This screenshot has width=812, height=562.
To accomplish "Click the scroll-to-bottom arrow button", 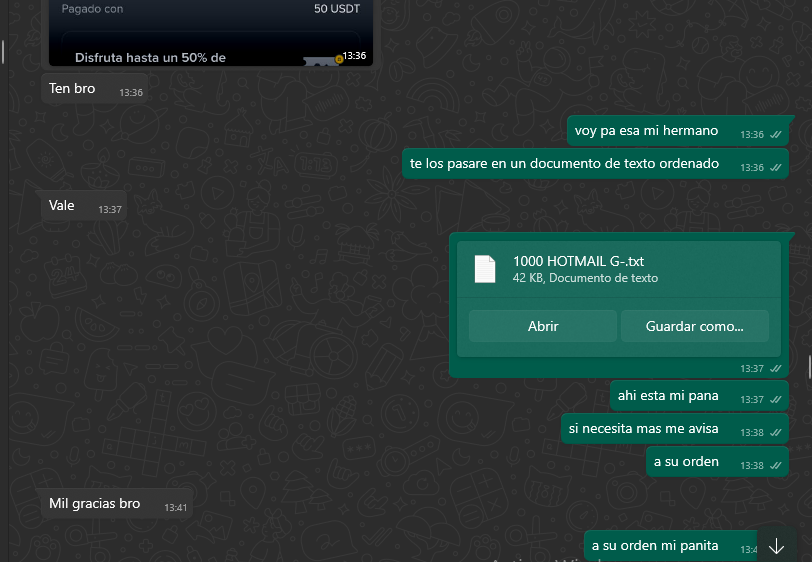I will click(777, 546).
